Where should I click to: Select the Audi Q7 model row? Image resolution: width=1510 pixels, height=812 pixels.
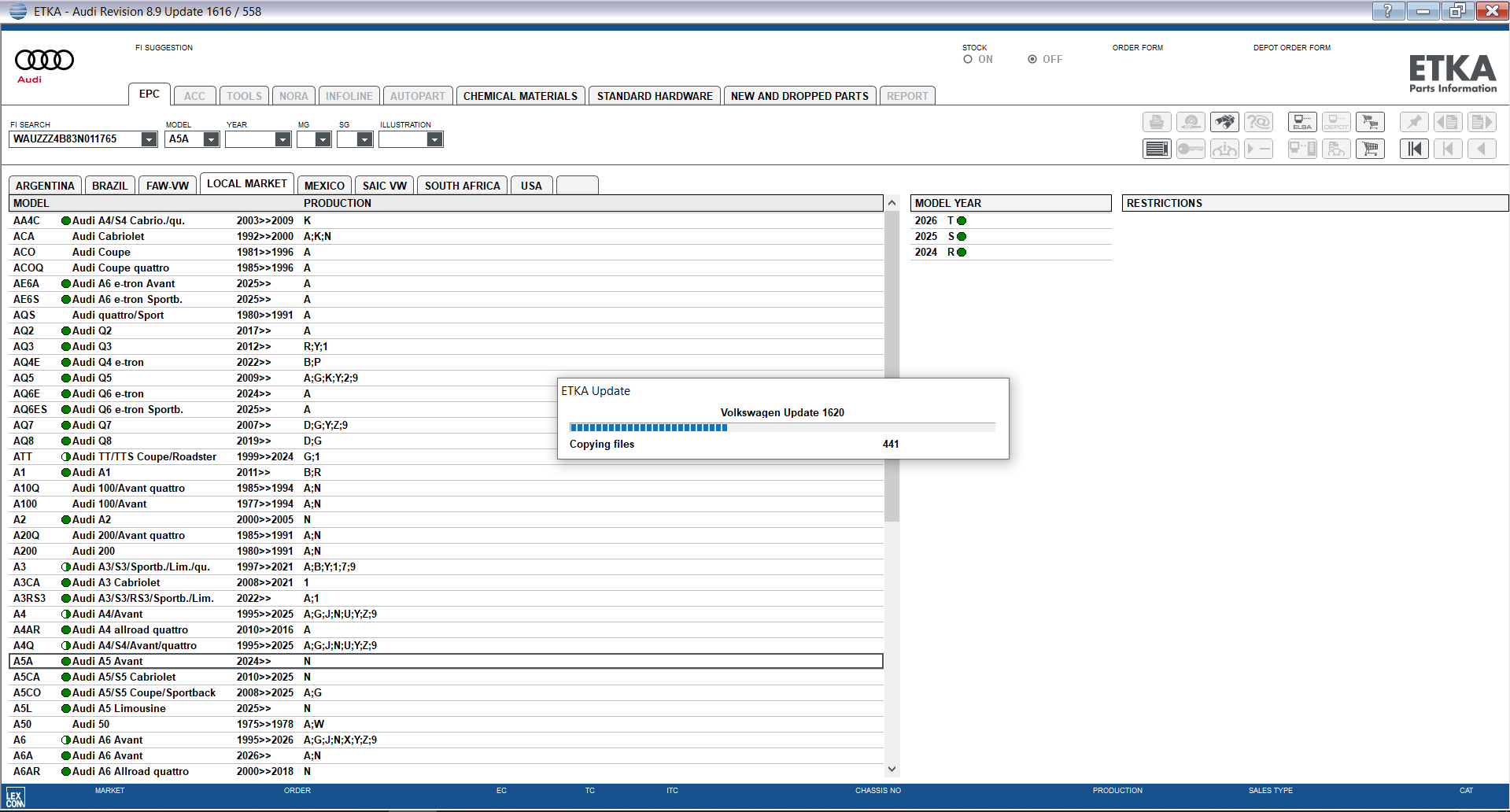445,425
